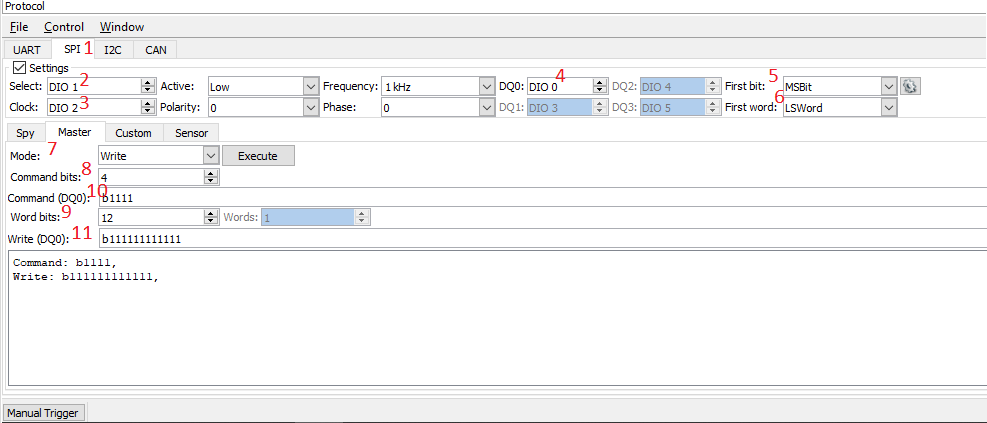Click the Write (DQ0) field with b111111111111

pyautogui.click(x=543, y=239)
